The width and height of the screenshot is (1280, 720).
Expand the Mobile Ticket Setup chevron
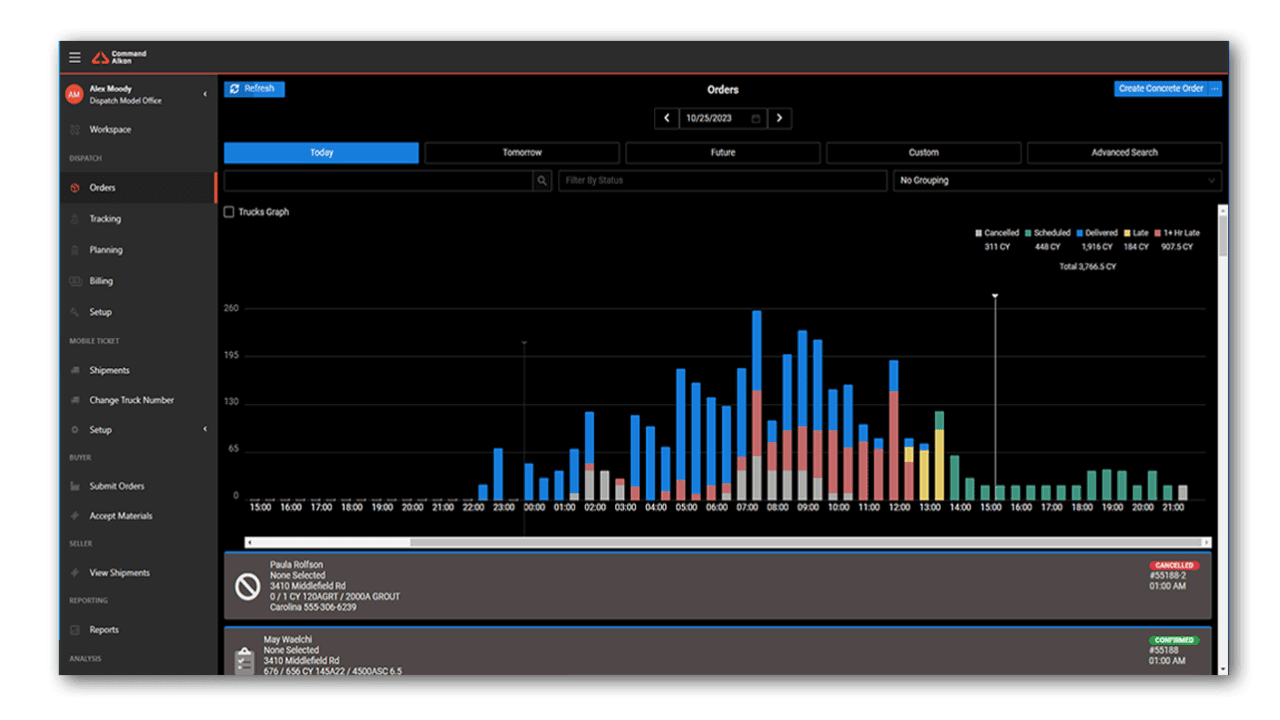point(206,429)
